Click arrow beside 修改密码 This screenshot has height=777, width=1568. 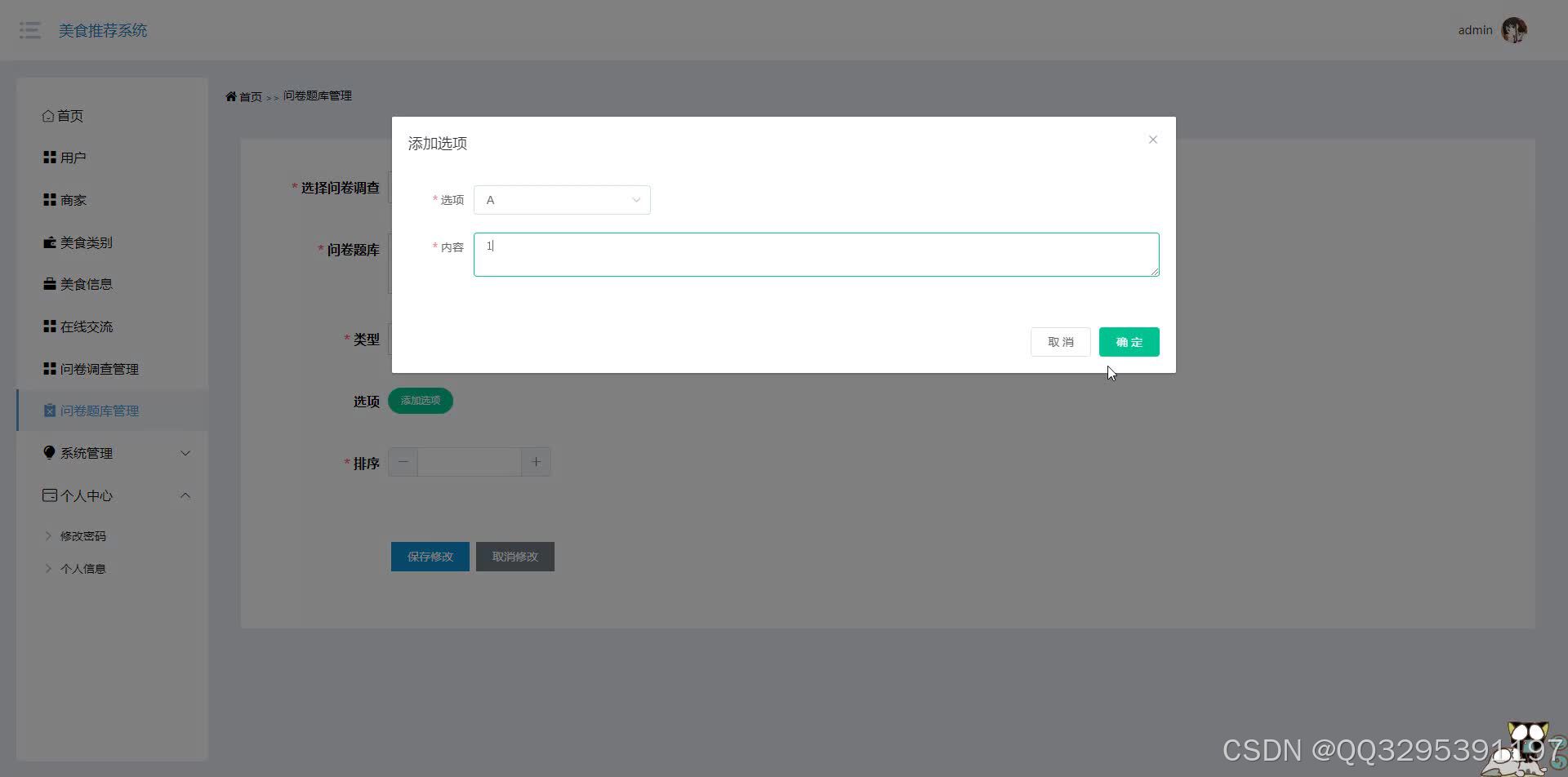(48, 536)
